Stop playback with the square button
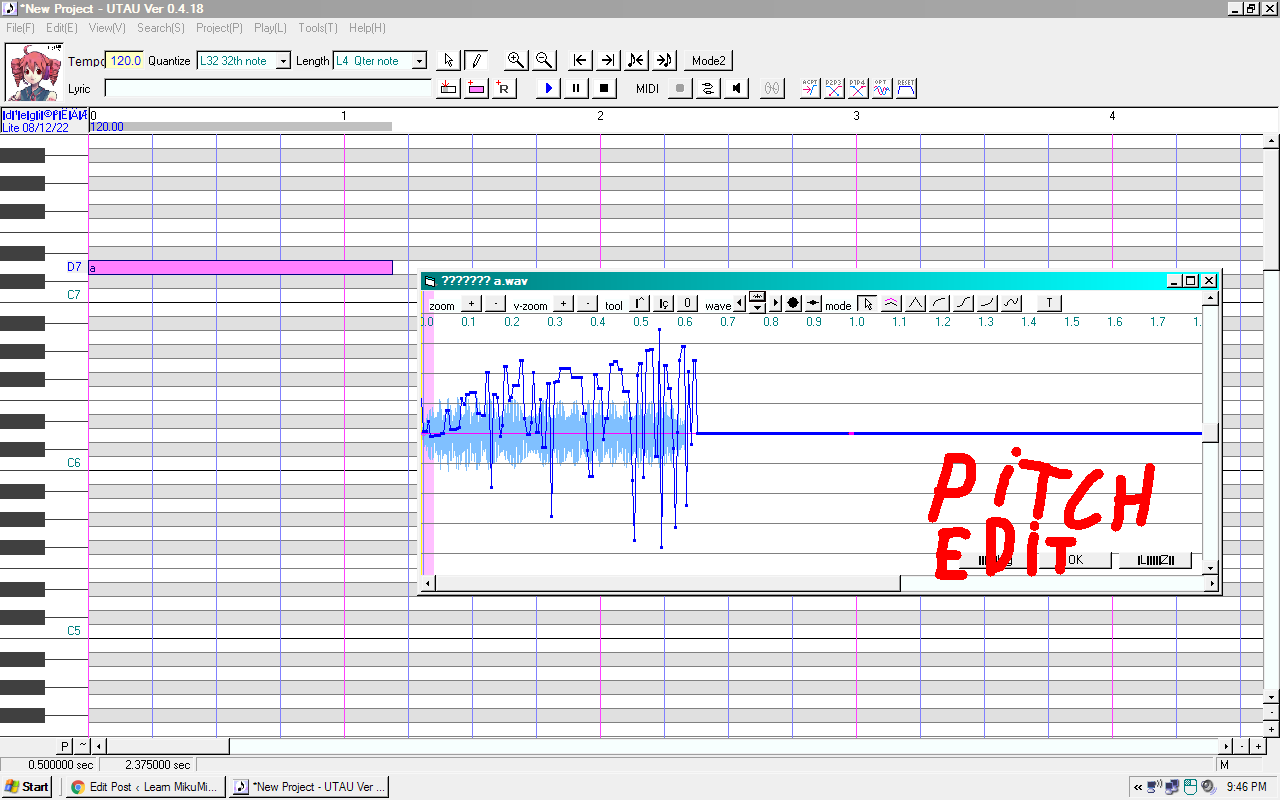 (604, 89)
